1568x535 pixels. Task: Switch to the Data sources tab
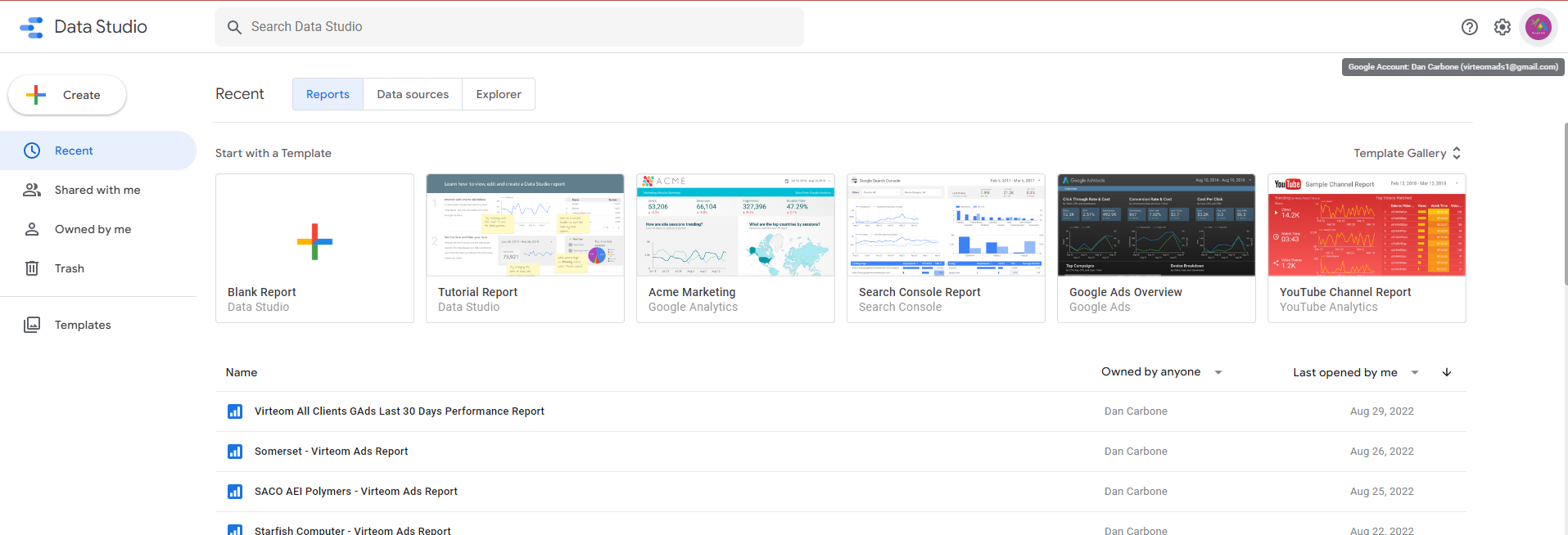(x=413, y=94)
